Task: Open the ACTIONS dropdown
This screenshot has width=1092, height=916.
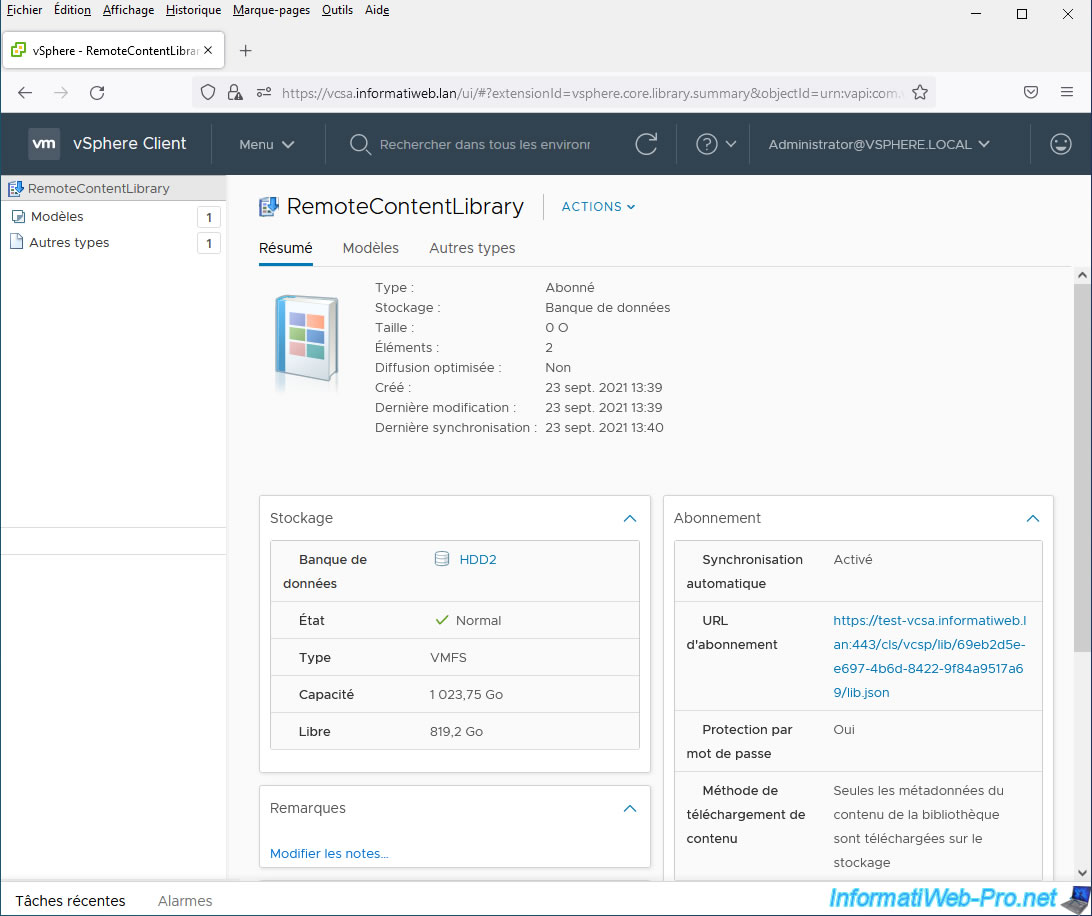Action: pyautogui.click(x=598, y=207)
